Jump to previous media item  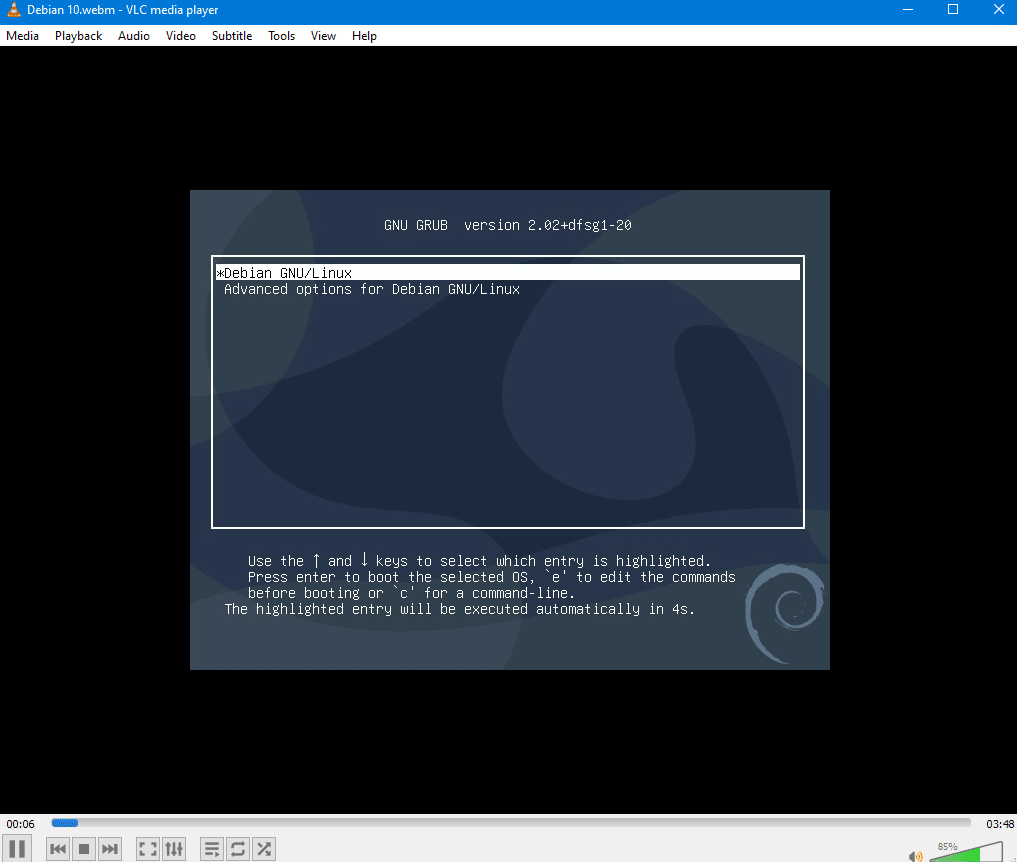58,848
